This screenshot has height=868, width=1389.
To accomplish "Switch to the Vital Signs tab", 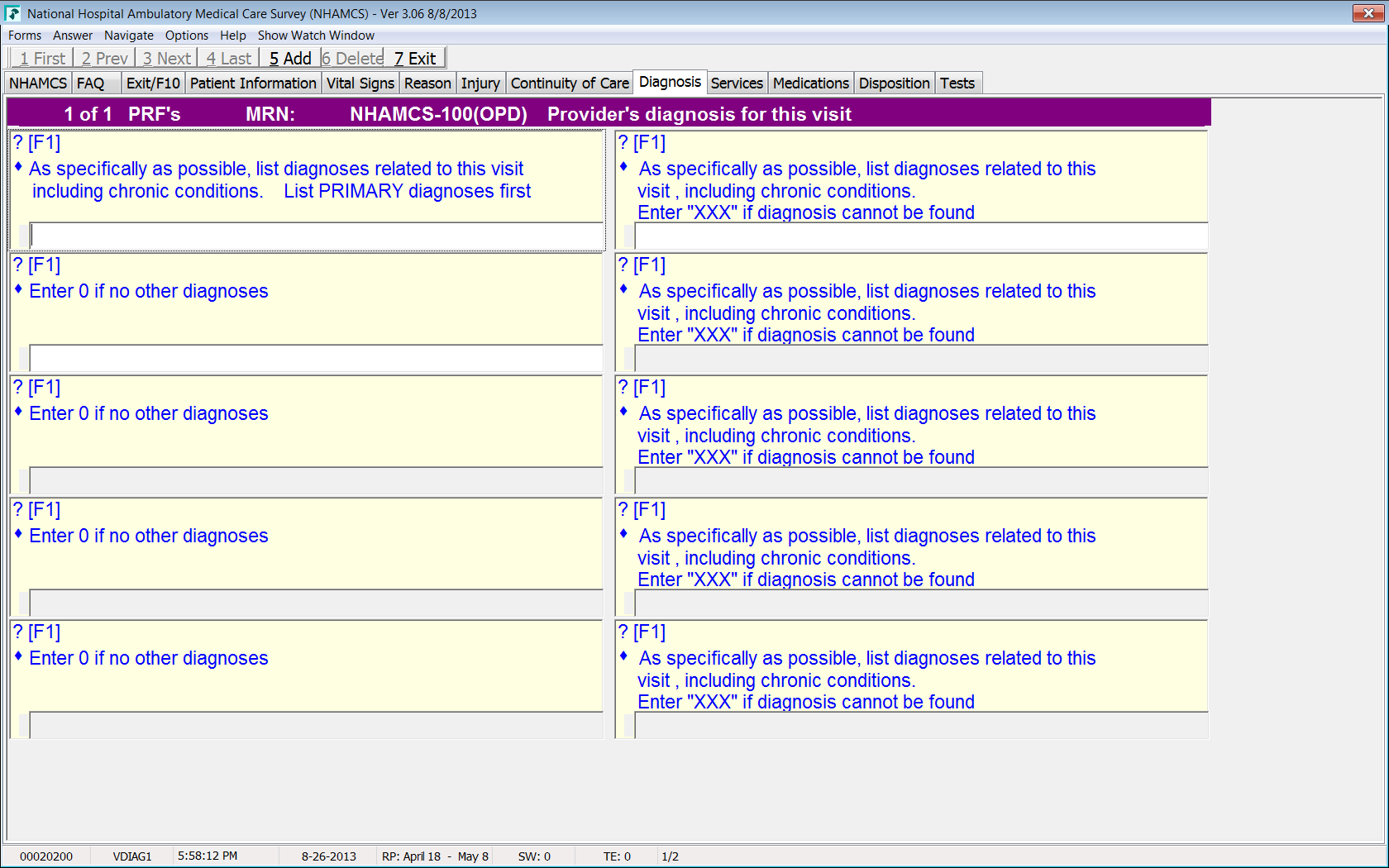I will coord(360,83).
